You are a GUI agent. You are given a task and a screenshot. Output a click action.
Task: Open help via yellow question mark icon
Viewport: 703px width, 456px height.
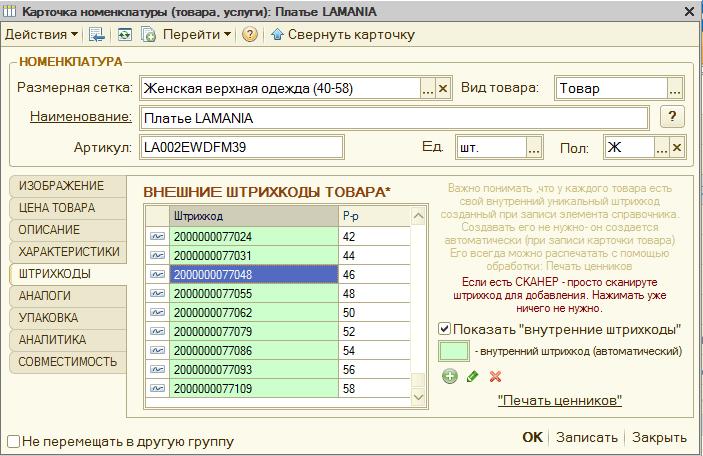250,35
